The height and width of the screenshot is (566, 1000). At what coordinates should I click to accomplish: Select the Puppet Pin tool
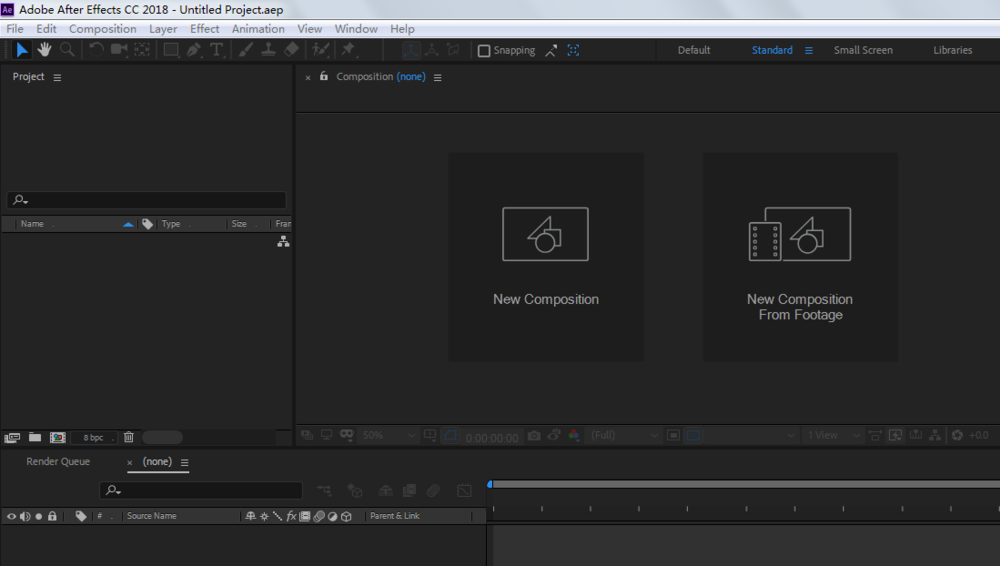(349, 50)
